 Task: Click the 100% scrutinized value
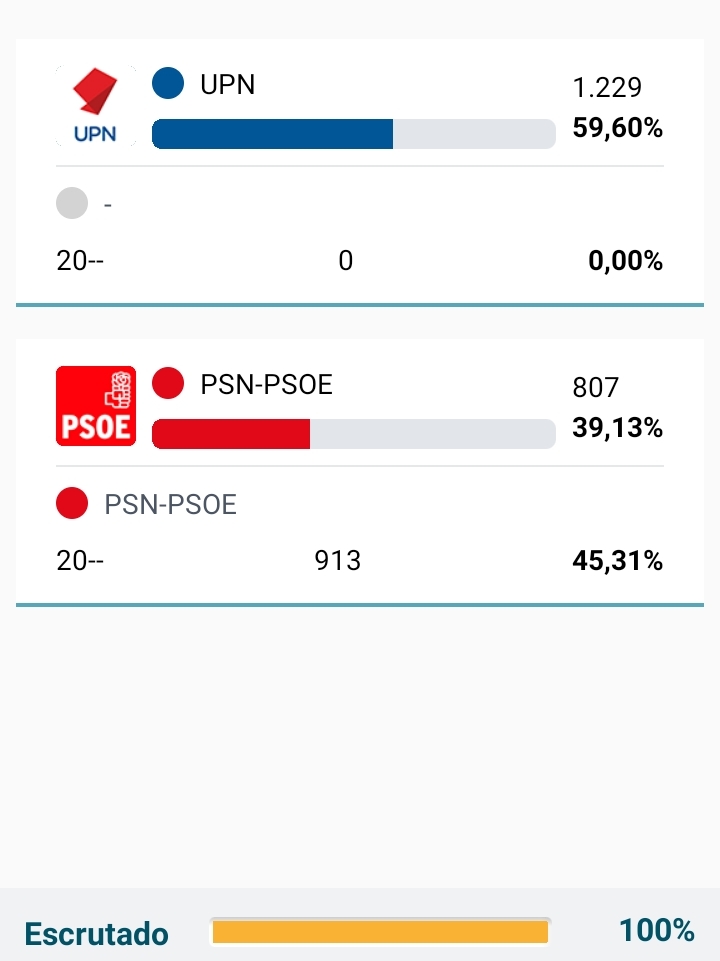pyautogui.click(x=656, y=931)
